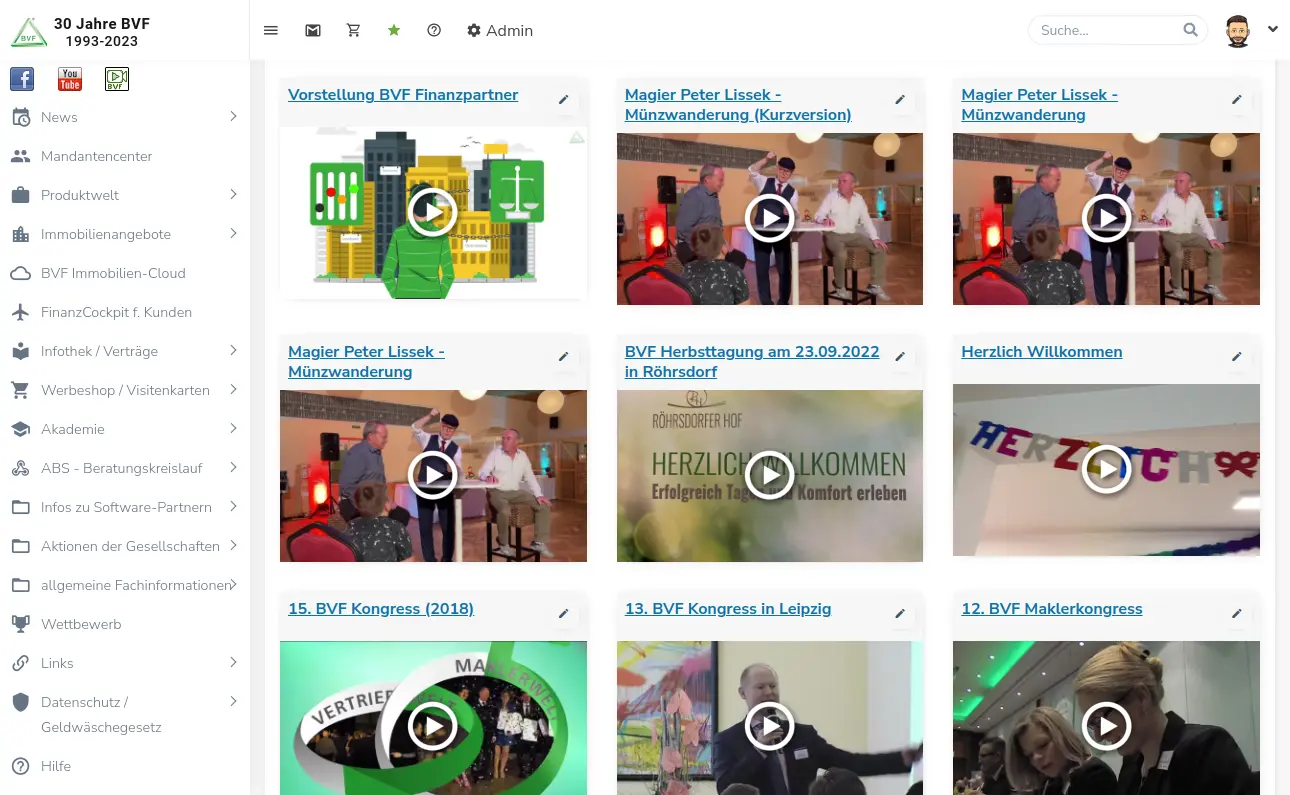
Task: Edit the Herzlich Willkommen video via pencil icon
Action: (x=1237, y=357)
